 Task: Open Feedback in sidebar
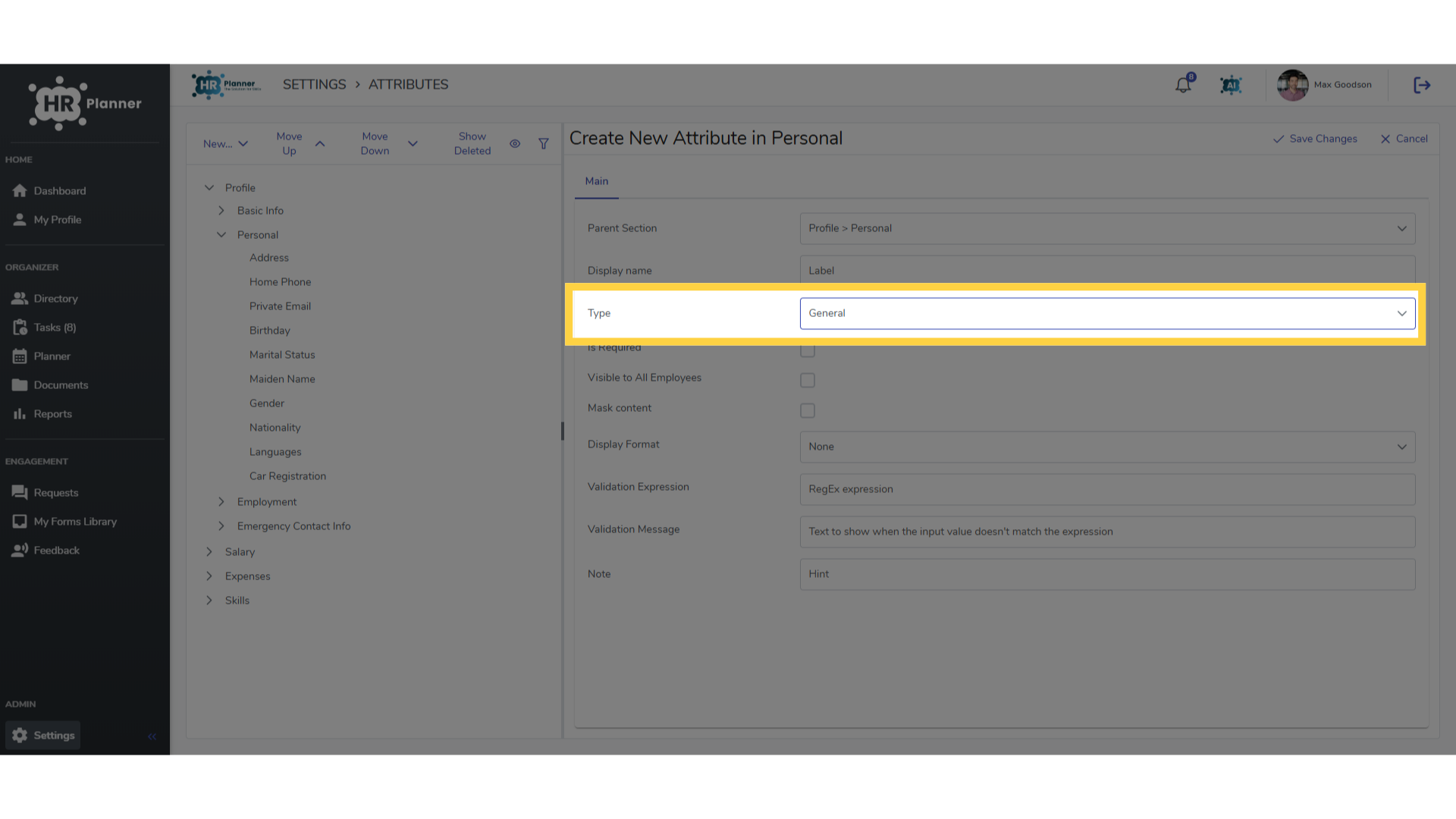pyautogui.click(x=46, y=550)
